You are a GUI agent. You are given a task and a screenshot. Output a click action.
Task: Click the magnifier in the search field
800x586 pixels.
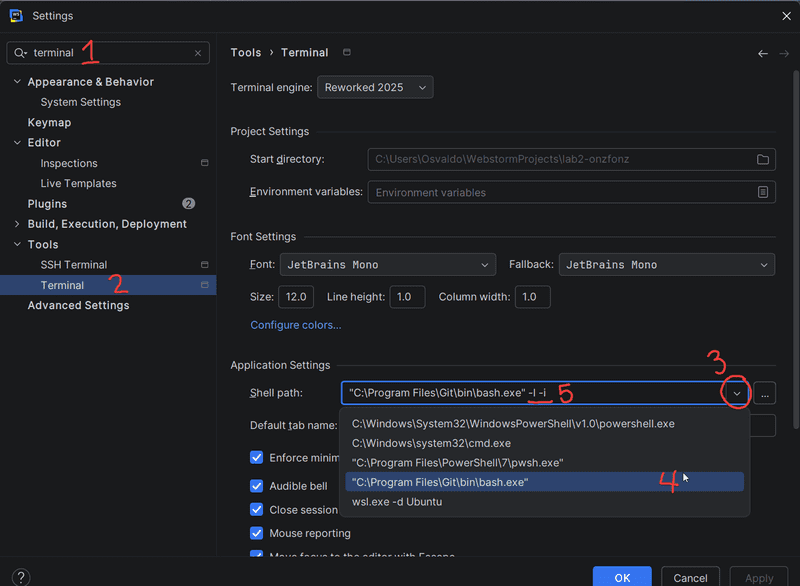[x=18, y=53]
